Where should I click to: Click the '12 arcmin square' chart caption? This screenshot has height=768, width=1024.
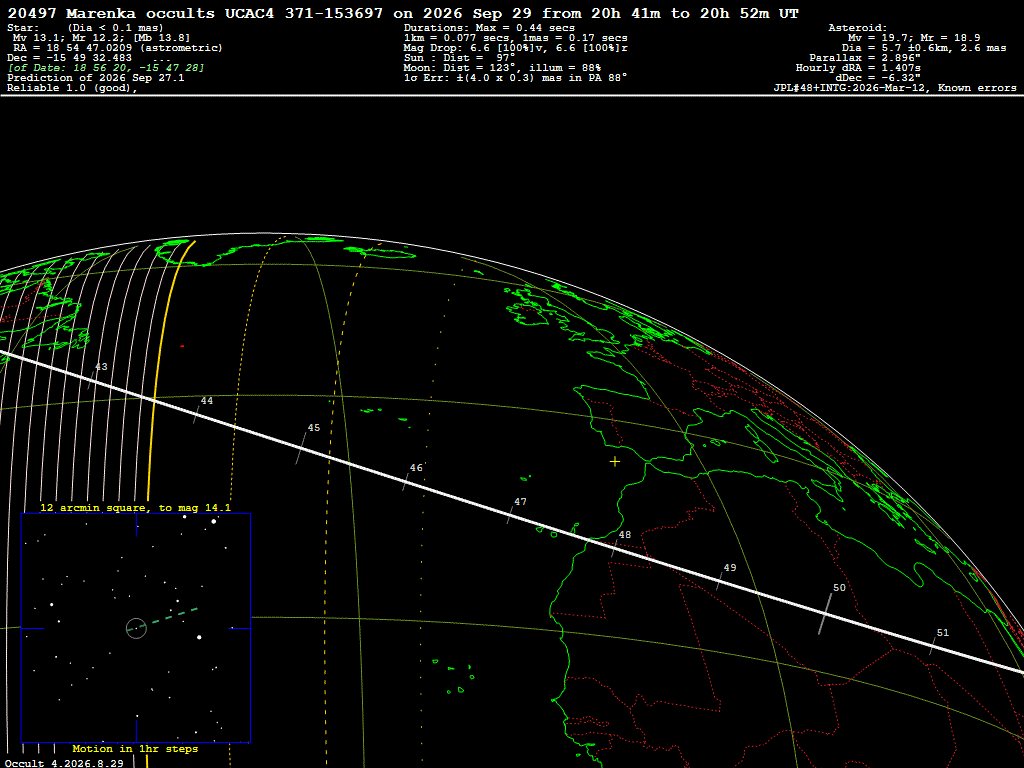pos(136,507)
